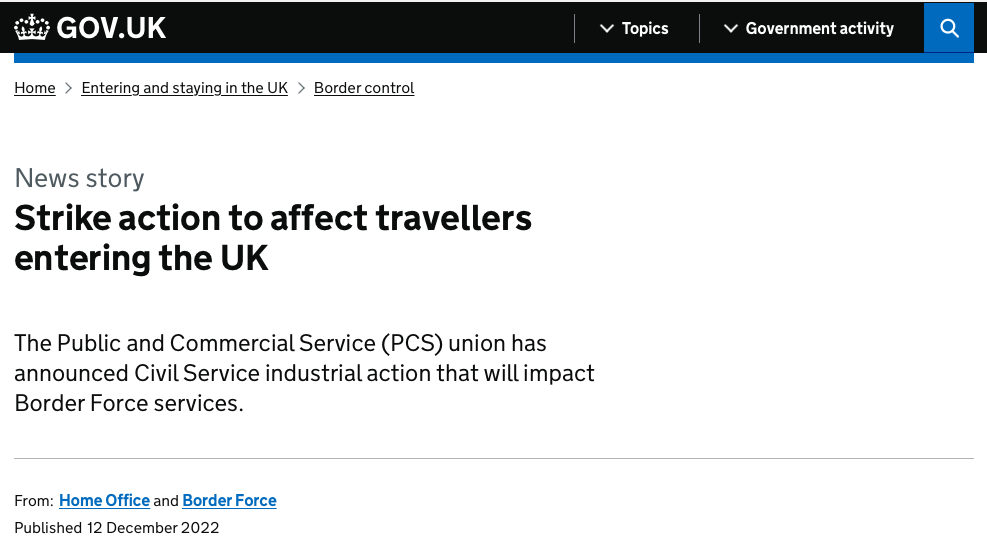Screen dimensions: 987x555
Task: Click the From: label text
Action: [x=34, y=501]
